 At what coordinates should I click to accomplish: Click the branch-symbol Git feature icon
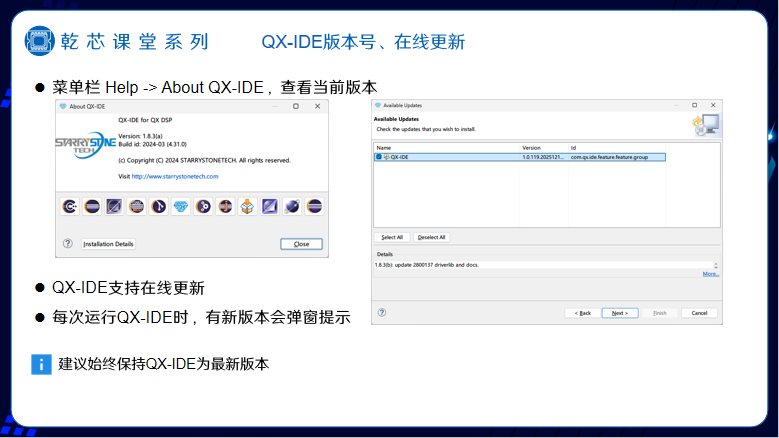[x=158, y=206]
